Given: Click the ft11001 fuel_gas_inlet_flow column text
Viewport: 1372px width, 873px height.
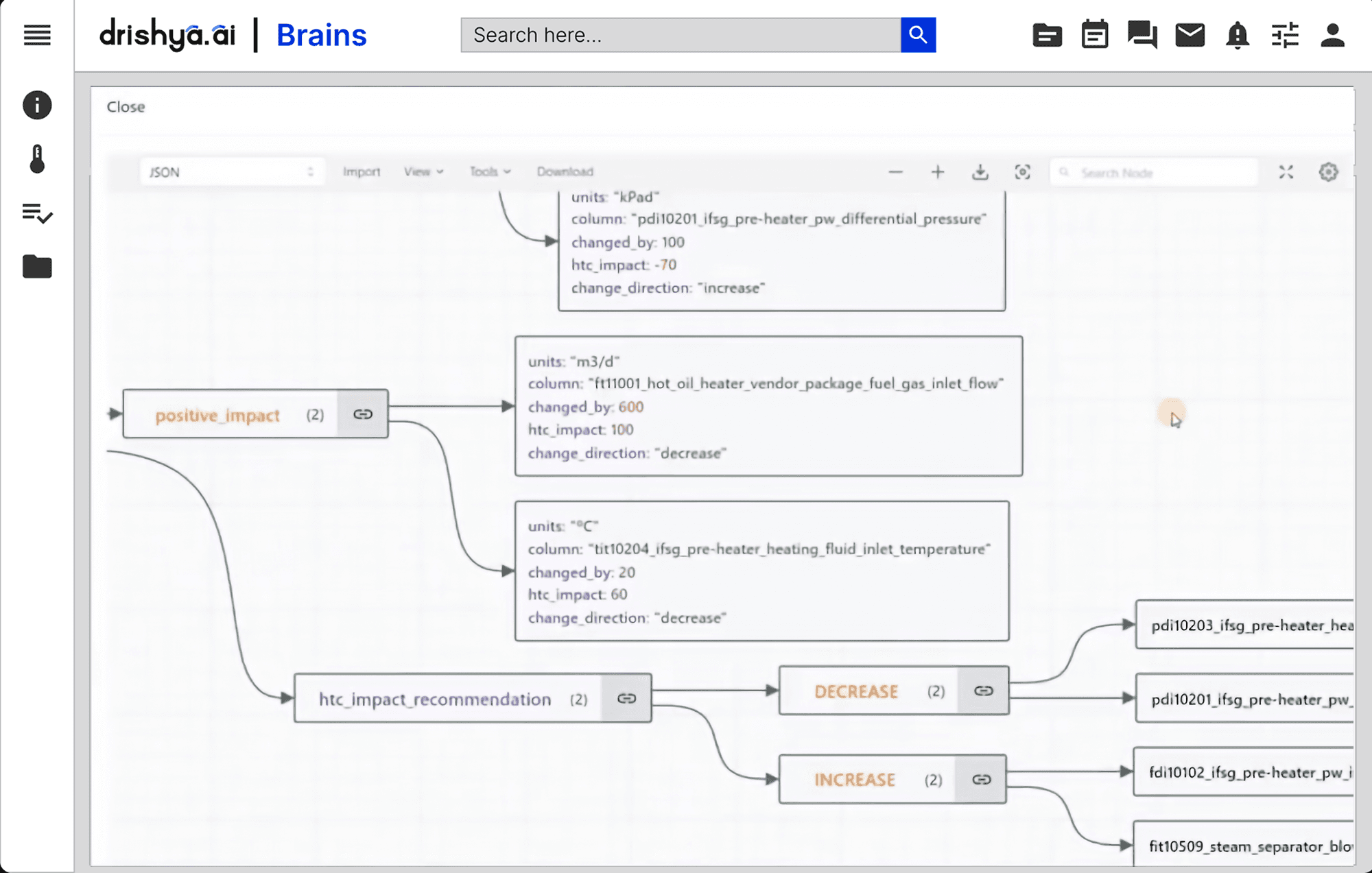Looking at the screenshot, I should (766, 383).
